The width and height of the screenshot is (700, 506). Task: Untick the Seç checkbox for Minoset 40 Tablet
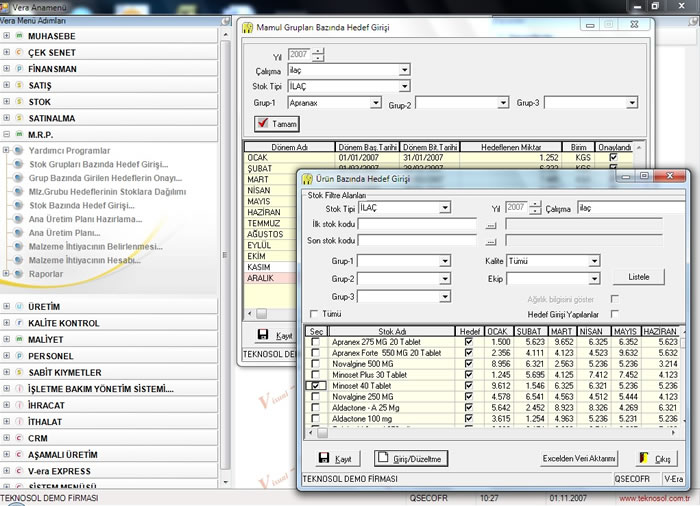[315, 385]
